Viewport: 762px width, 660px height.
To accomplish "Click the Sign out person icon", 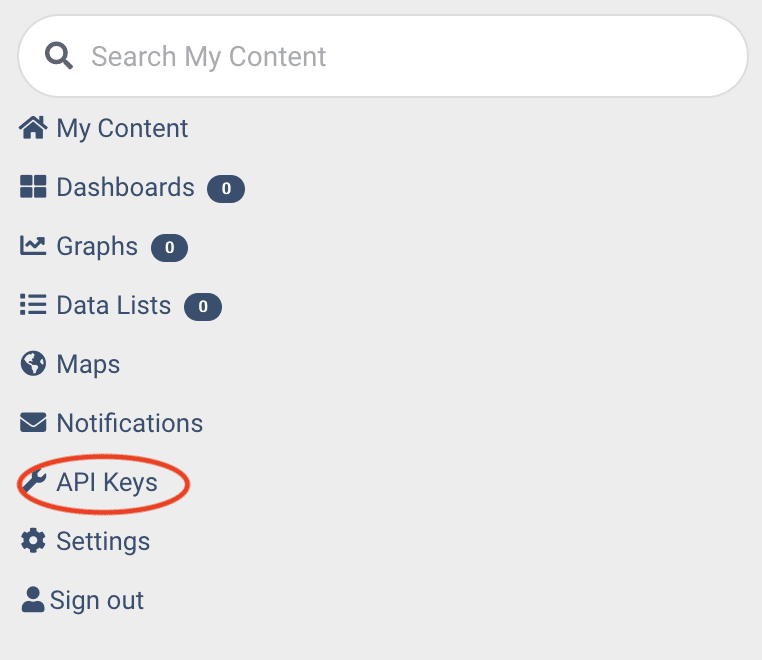I will pyautogui.click(x=33, y=600).
